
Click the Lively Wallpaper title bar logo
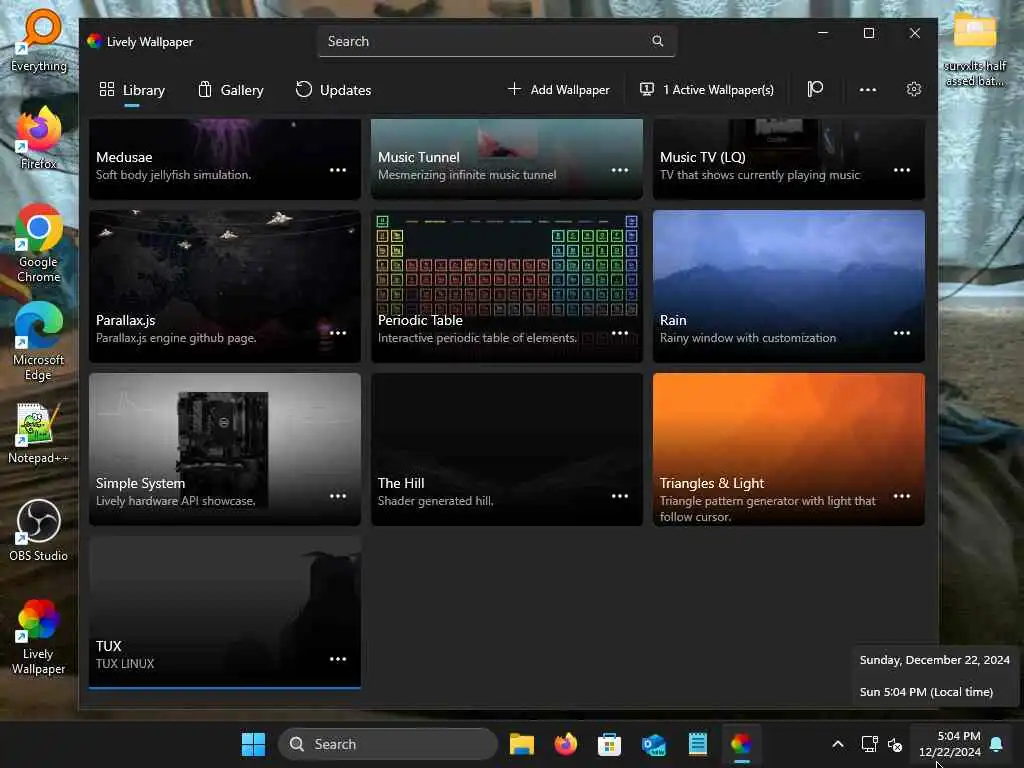coord(95,41)
